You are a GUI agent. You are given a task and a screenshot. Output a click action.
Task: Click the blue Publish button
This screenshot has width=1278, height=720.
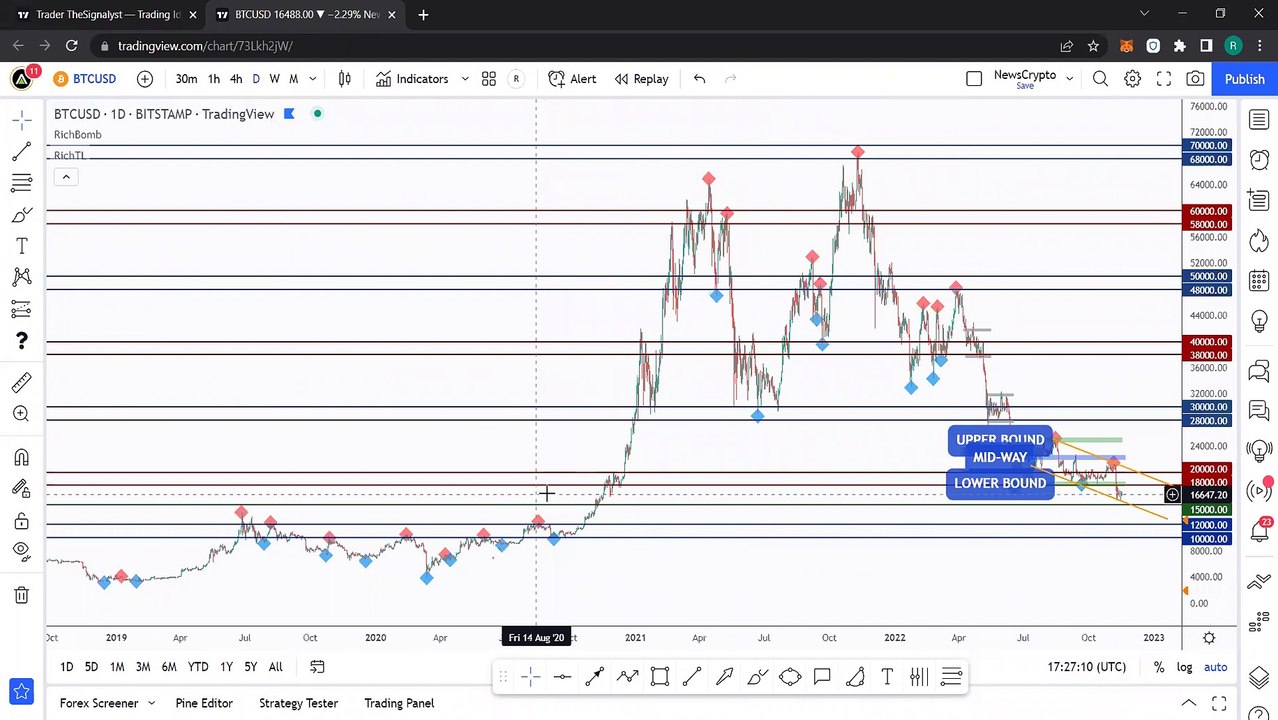click(1244, 79)
